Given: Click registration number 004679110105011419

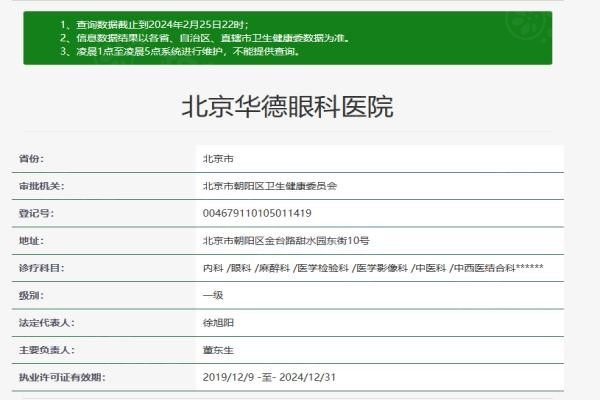Looking at the screenshot, I should pyautogui.click(x=257, y=213).
